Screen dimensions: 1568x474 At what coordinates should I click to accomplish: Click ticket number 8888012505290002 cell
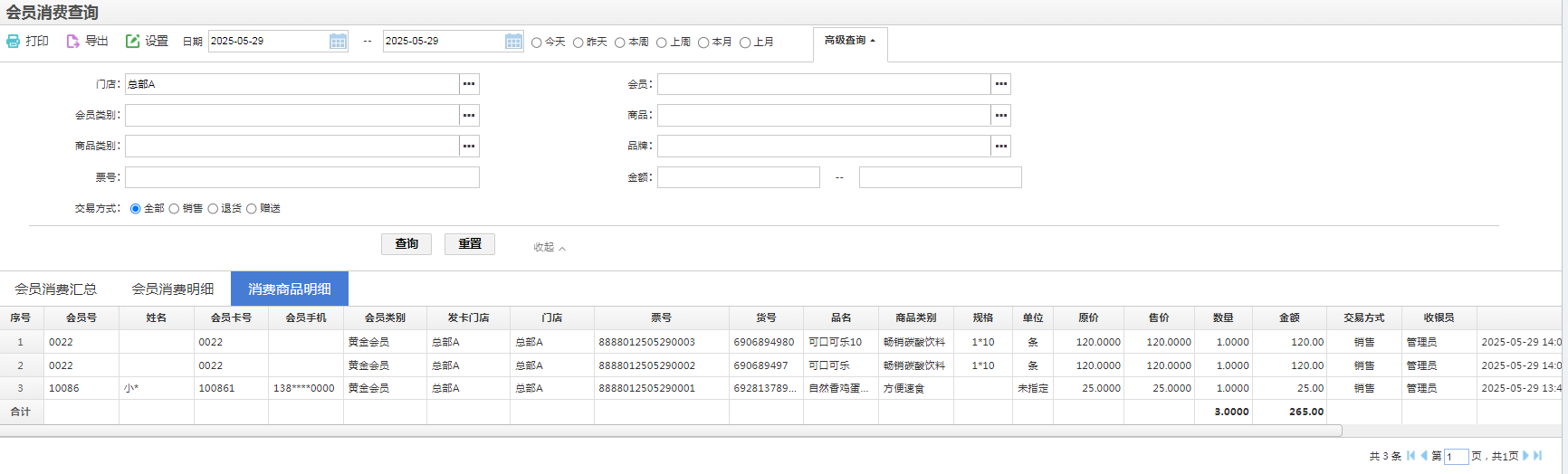[x=662, y=365]
